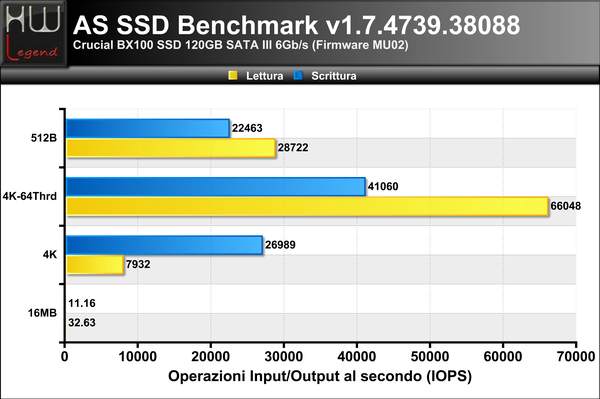Click the 70000 x-axis tick label
Image resolution: width=600 pixels, height=399 pixels.
click(576, 357)
